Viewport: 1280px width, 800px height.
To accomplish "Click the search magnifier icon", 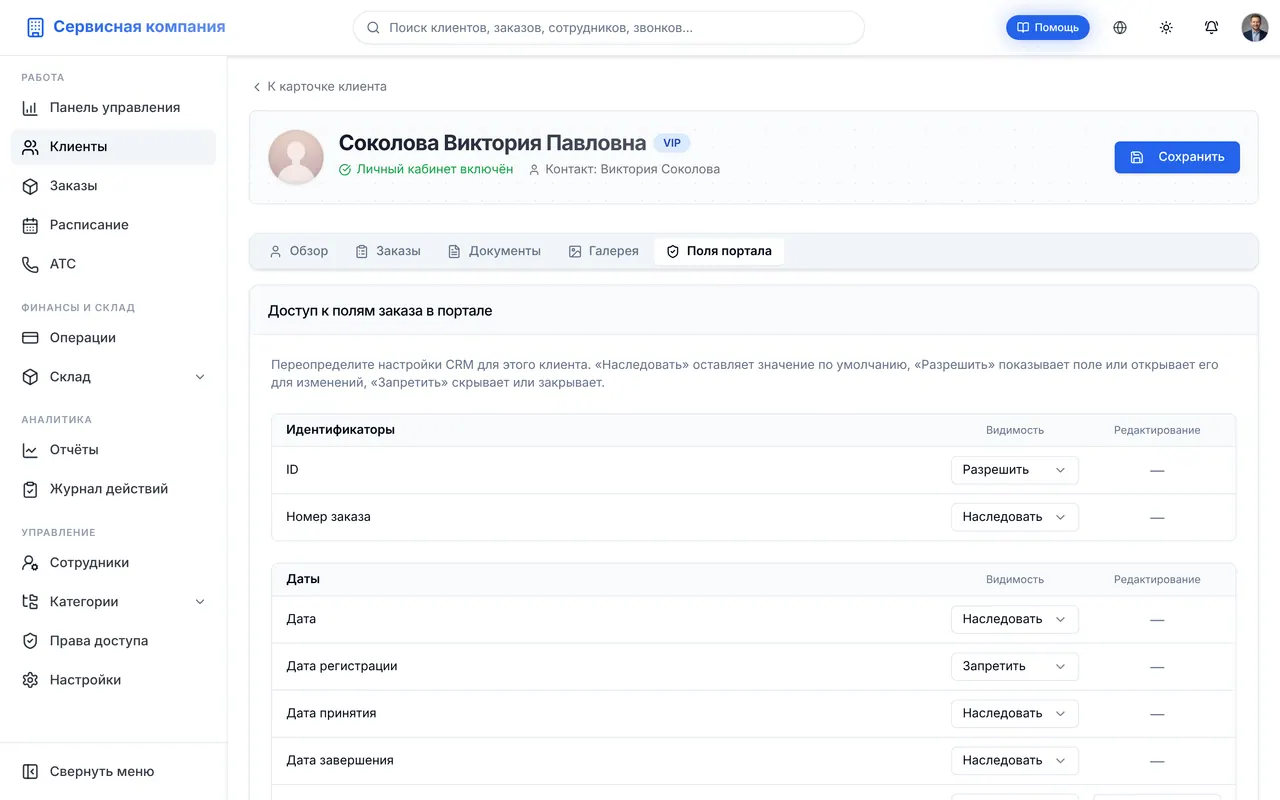I will click(x=373, y=28).
